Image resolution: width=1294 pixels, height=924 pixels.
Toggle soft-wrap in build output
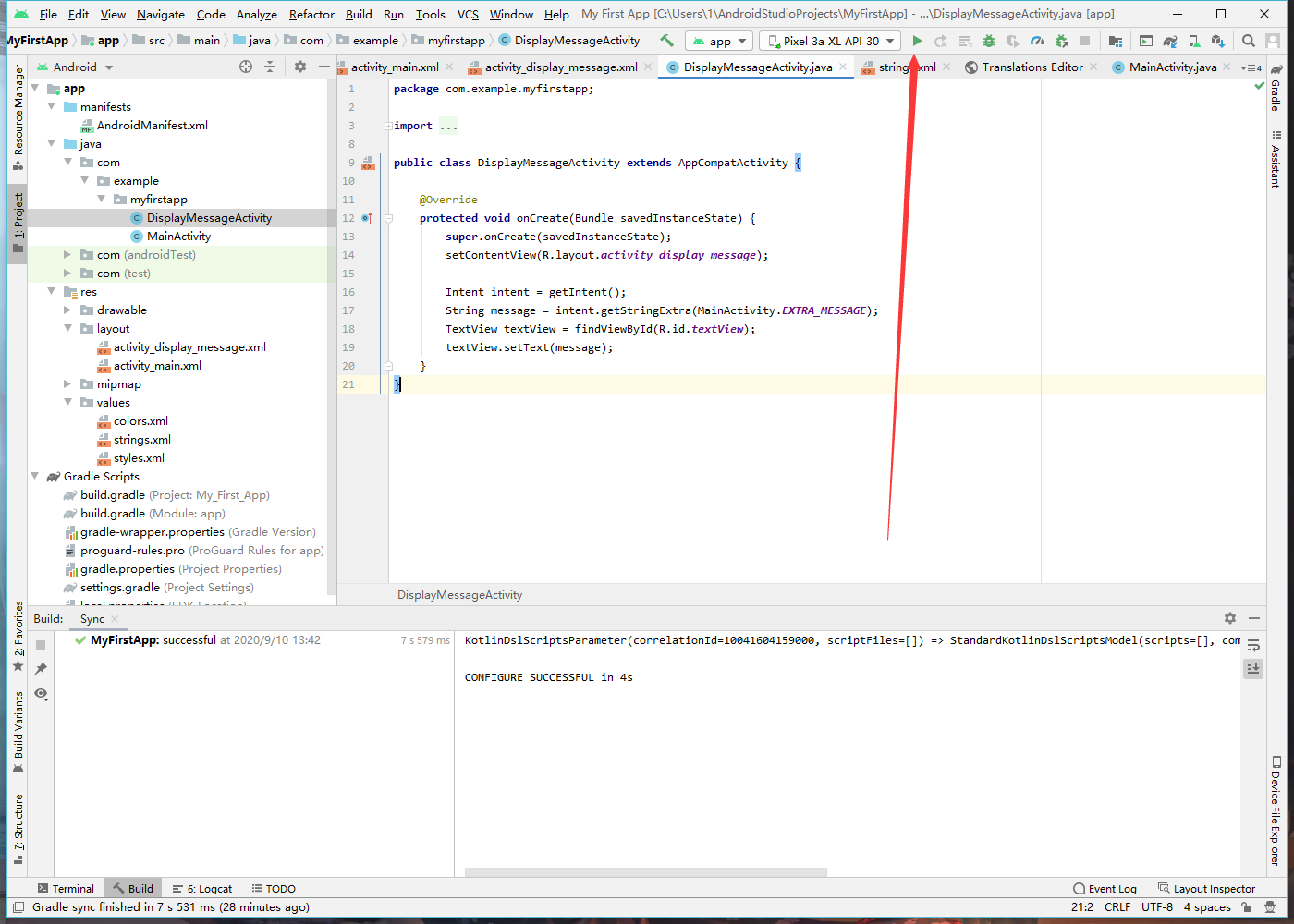pyautogui.click(x=1253, y=645)
